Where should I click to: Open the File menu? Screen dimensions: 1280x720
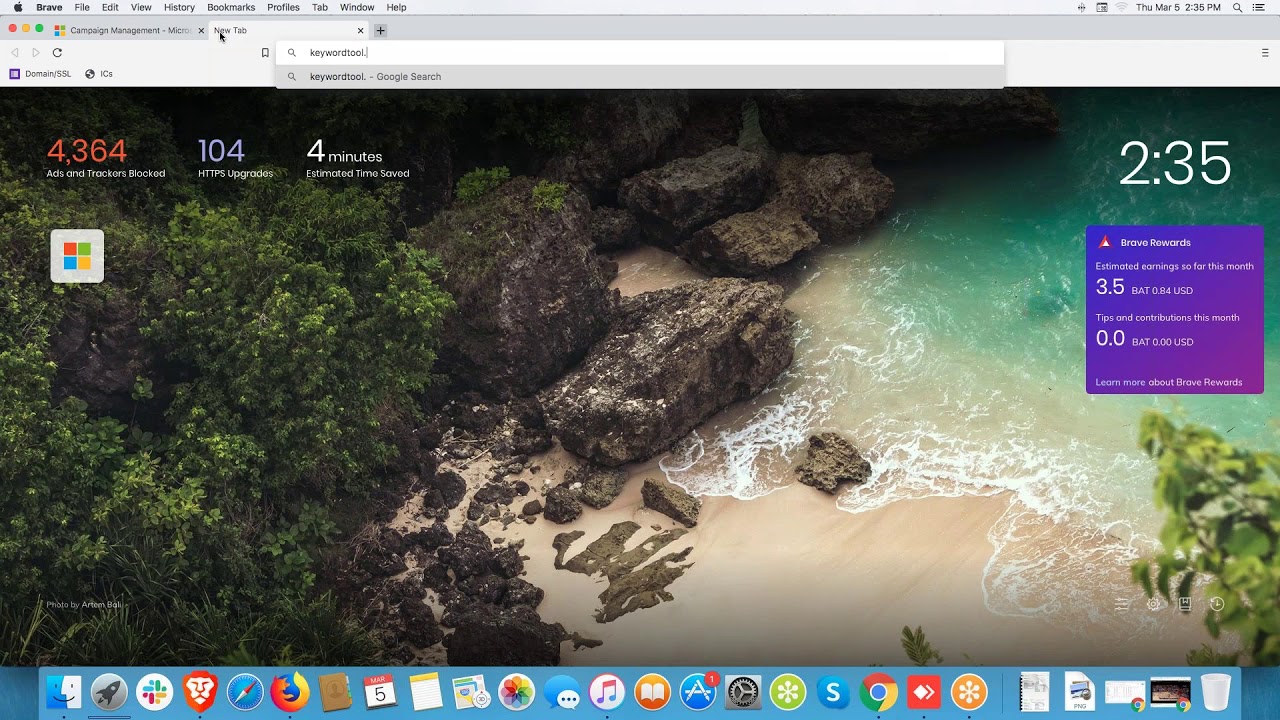point(82,7)
